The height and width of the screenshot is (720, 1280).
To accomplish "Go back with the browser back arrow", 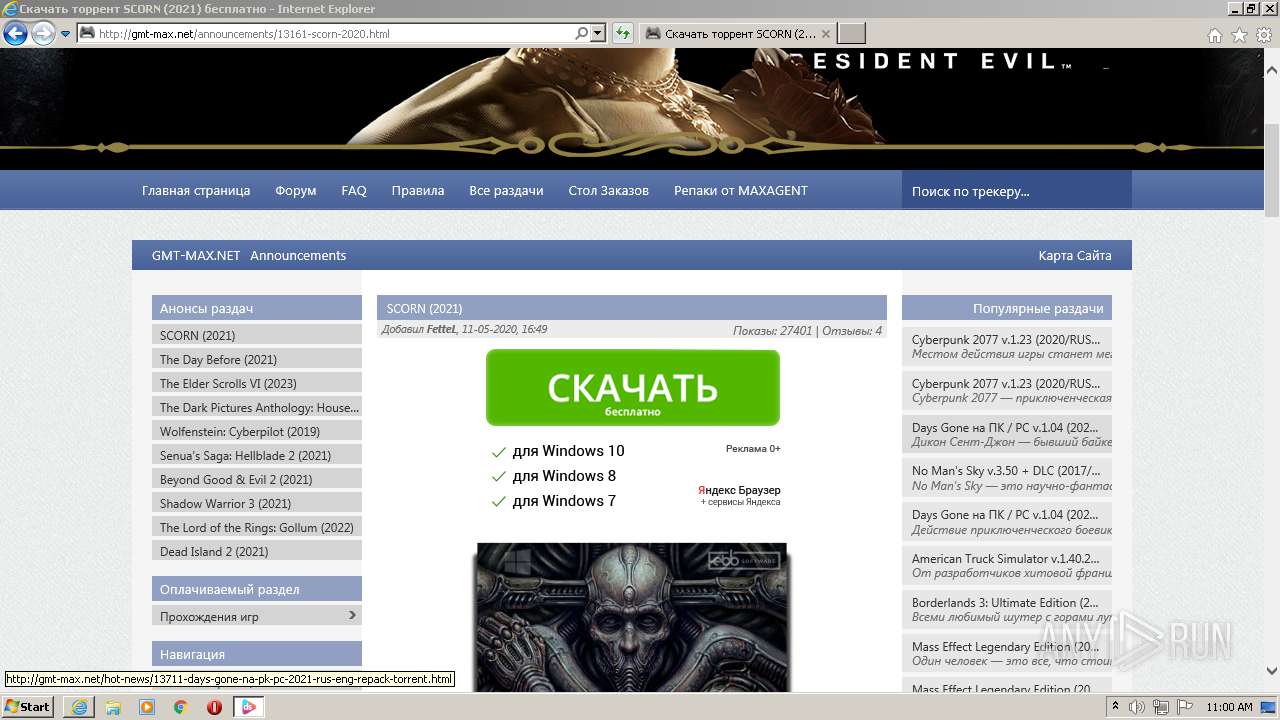I will pyautogui.click(x=15, y=33).
